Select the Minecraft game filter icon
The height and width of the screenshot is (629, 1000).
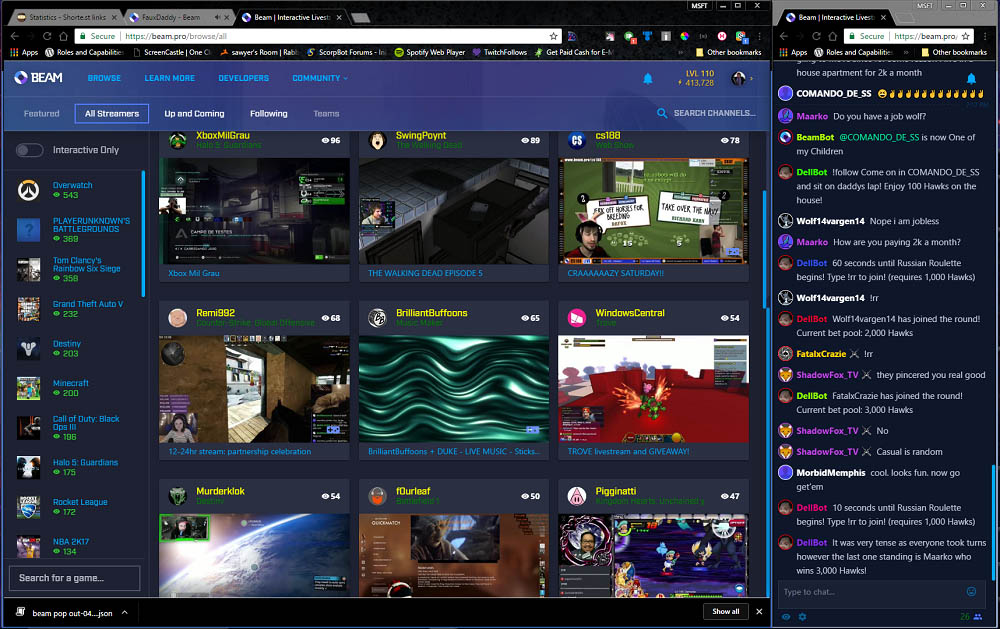[28, 386]
